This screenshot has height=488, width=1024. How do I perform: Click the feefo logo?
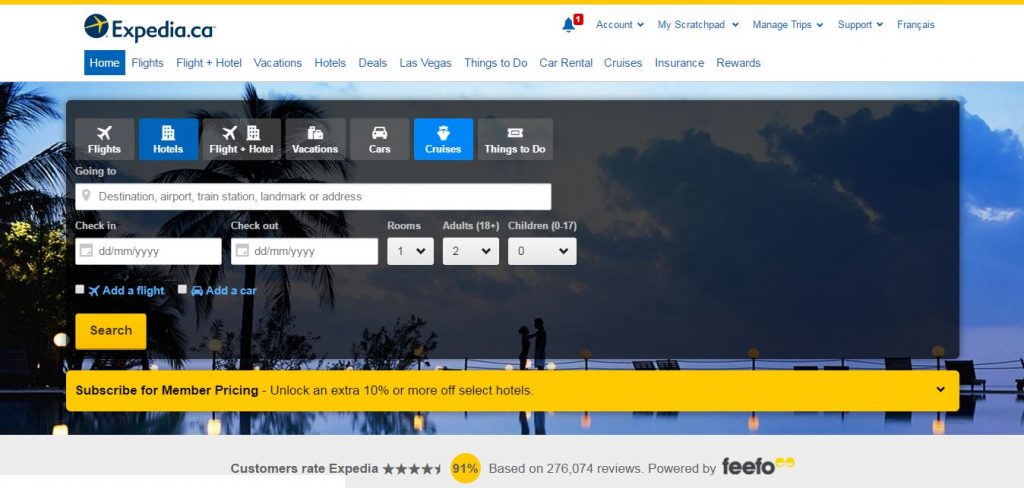pos(758,466)
